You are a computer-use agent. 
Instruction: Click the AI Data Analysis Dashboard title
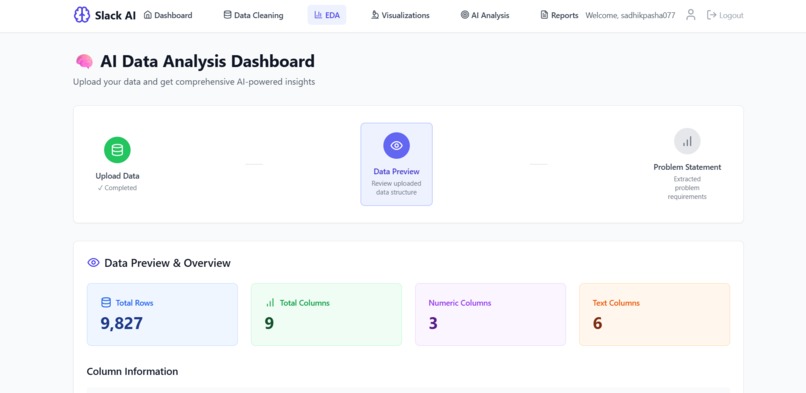pyautogui.click(x=207, y=61)
